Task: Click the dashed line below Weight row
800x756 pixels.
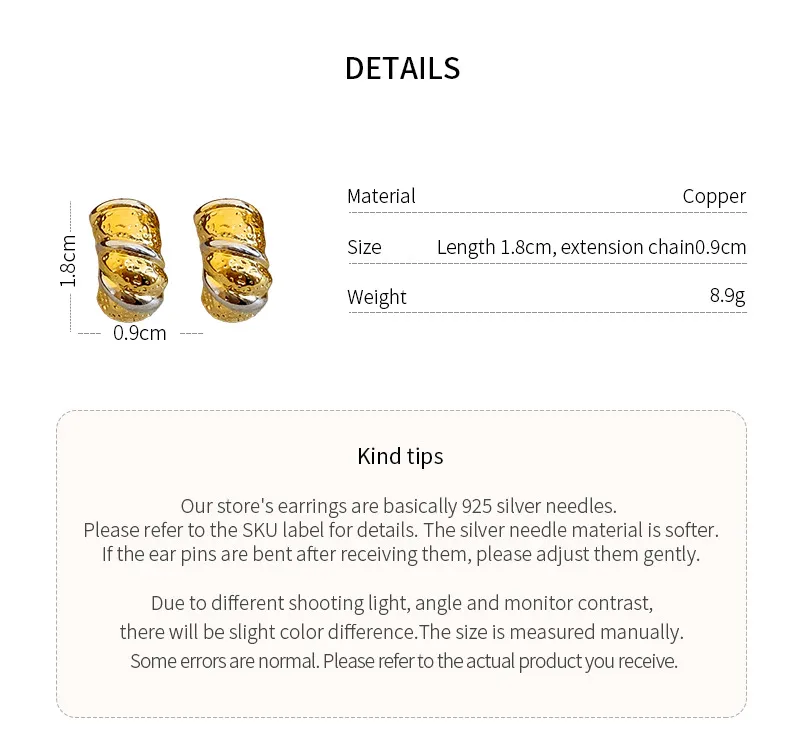Action: (547, 313)
